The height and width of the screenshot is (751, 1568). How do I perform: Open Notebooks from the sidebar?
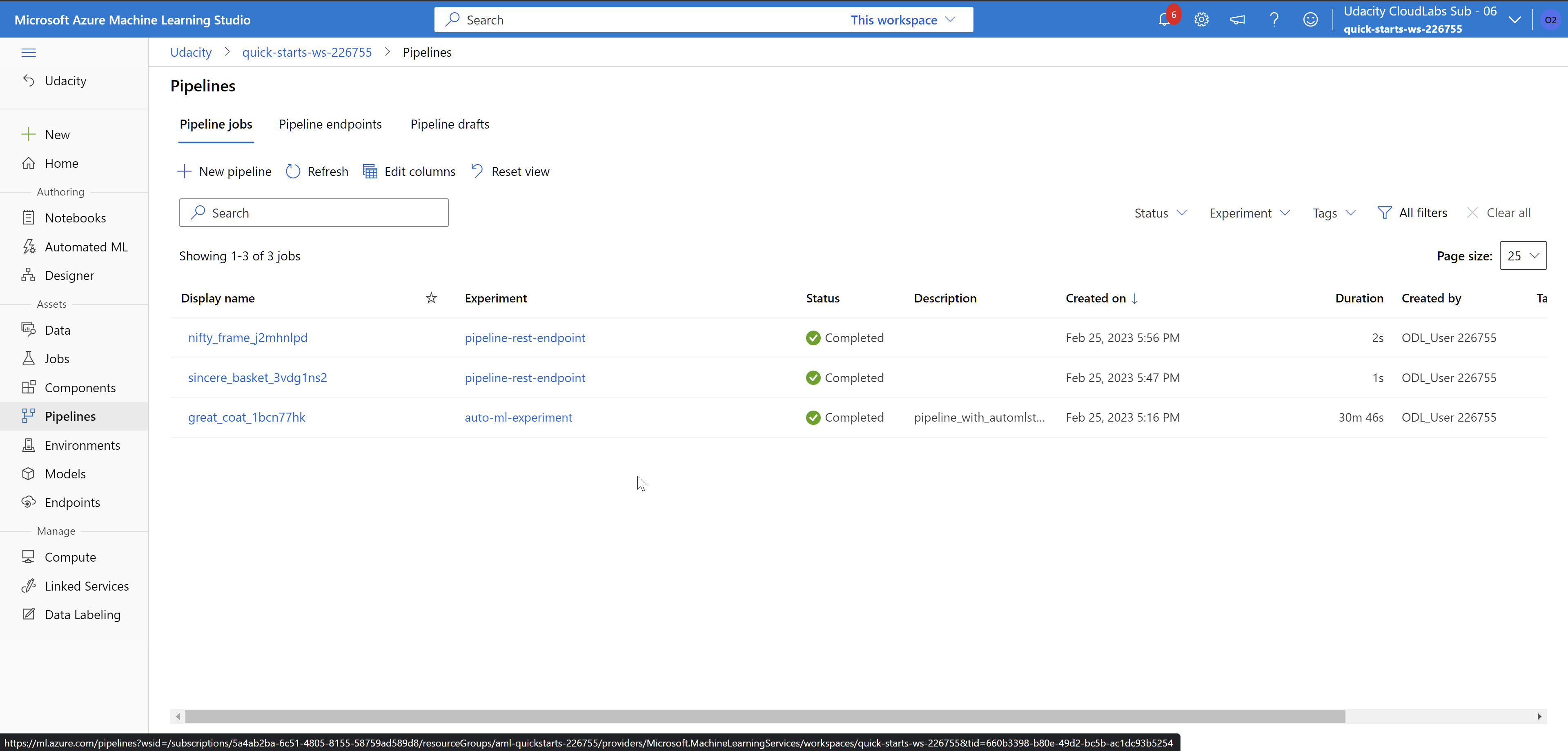75,217
